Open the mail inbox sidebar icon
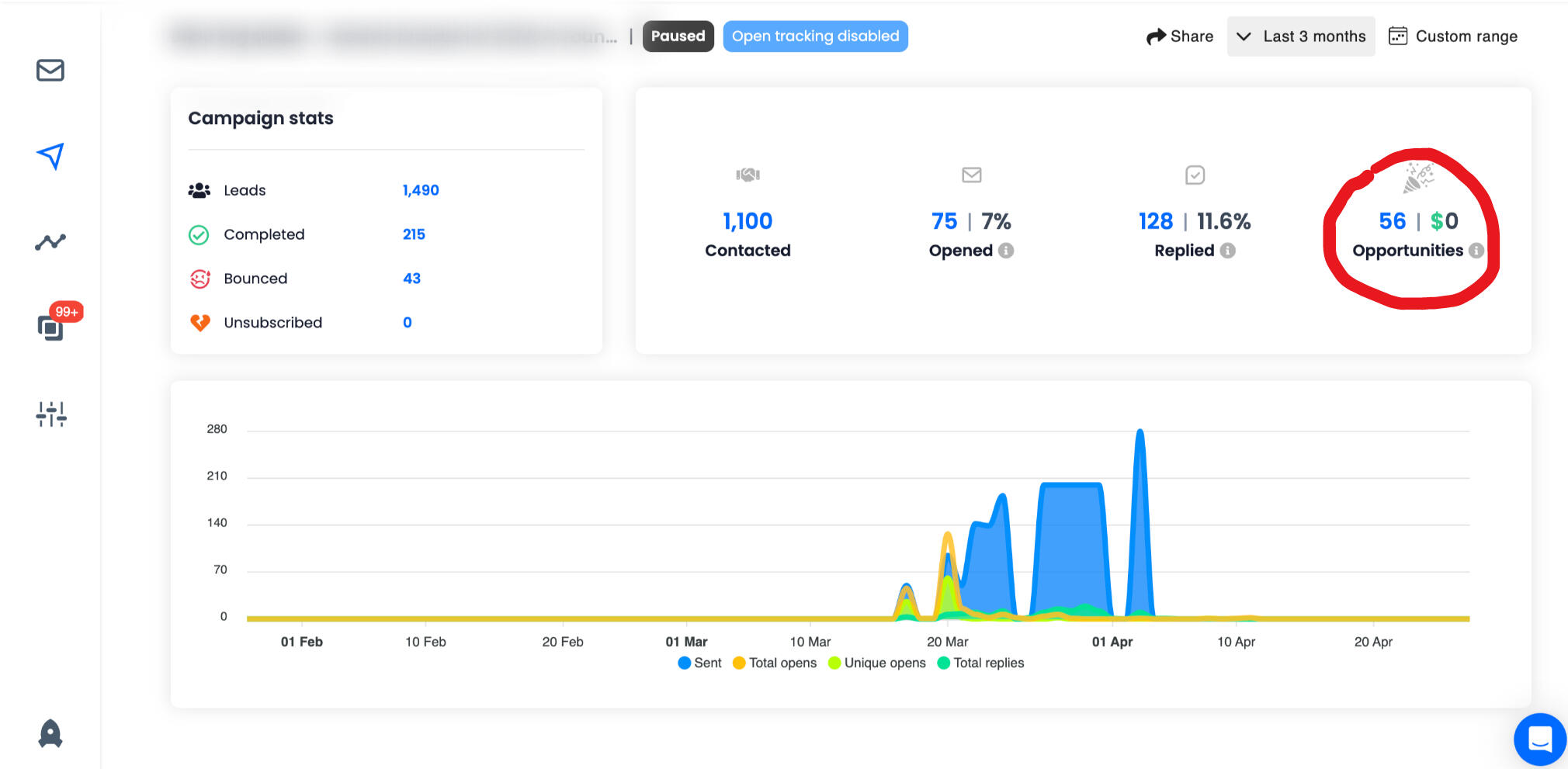Image resolution: width=1568 pixels, height=769 pixels. [x=50, y=71]
